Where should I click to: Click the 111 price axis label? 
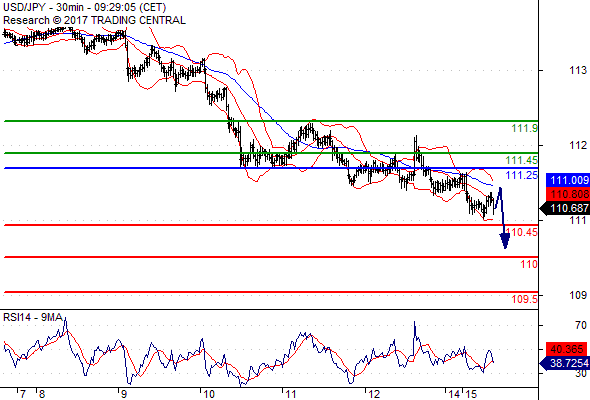click(578, 220)
